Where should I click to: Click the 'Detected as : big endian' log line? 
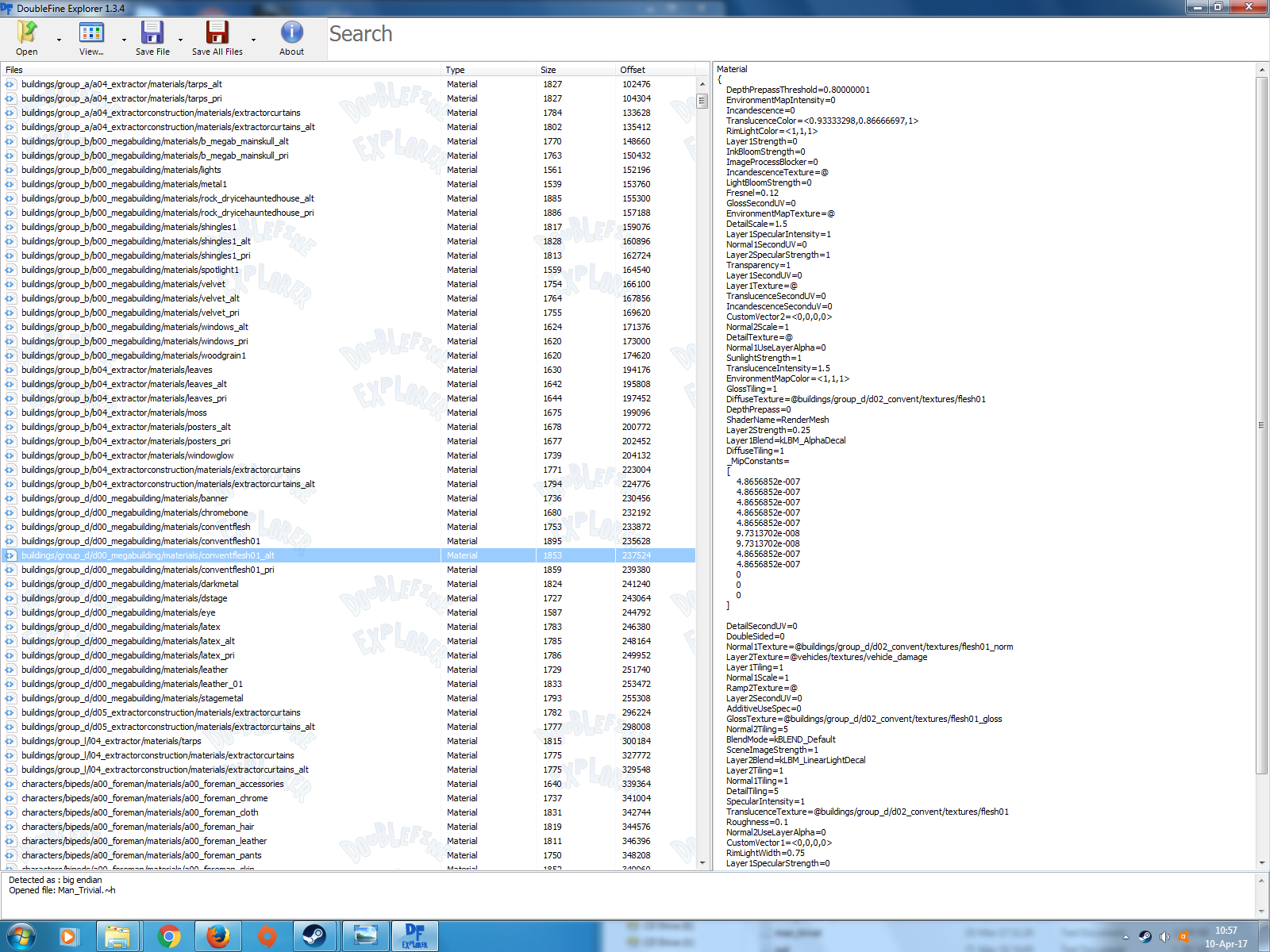(x=56, y=880)
